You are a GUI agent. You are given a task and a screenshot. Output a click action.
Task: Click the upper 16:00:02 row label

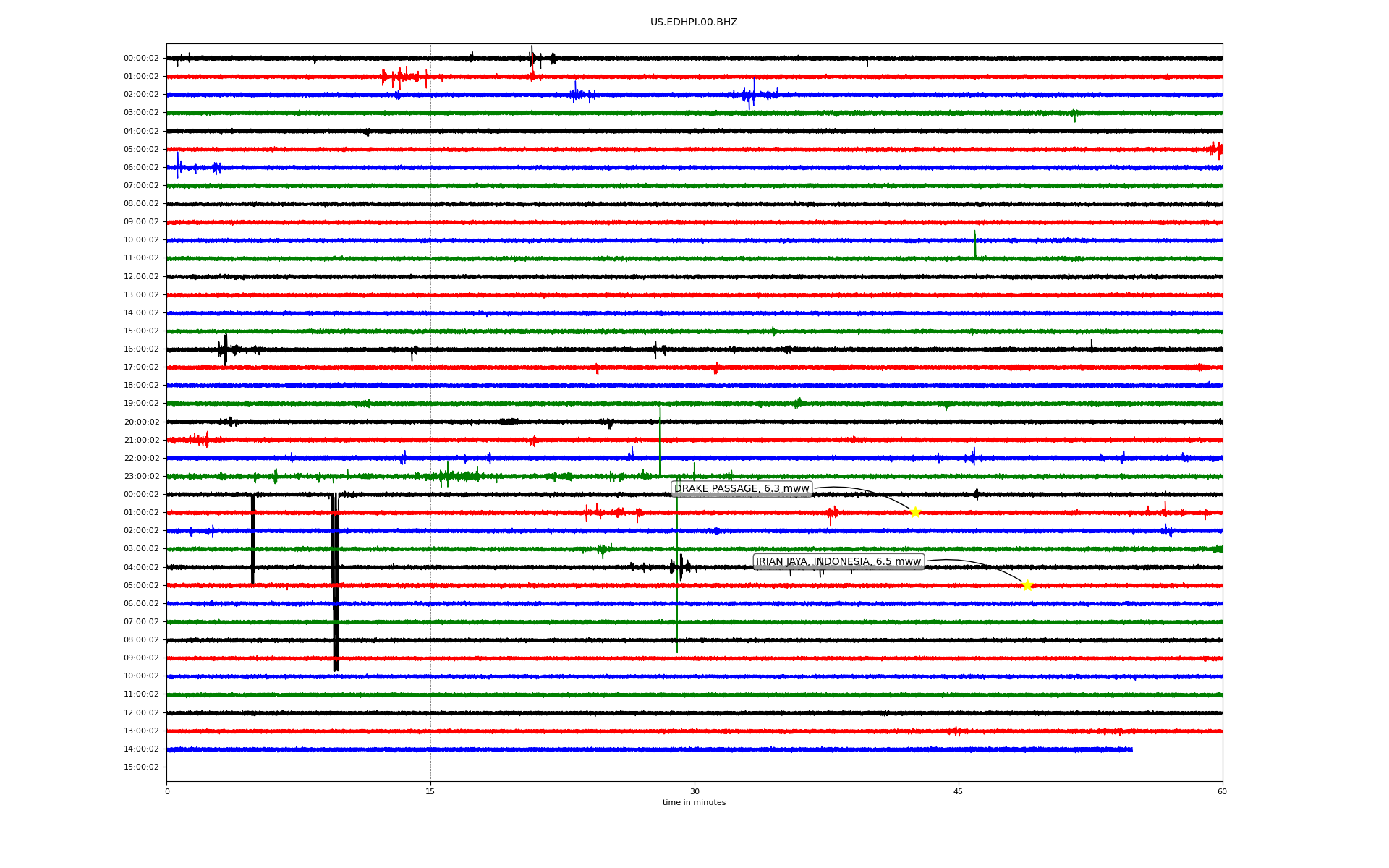tap(141, 349)
